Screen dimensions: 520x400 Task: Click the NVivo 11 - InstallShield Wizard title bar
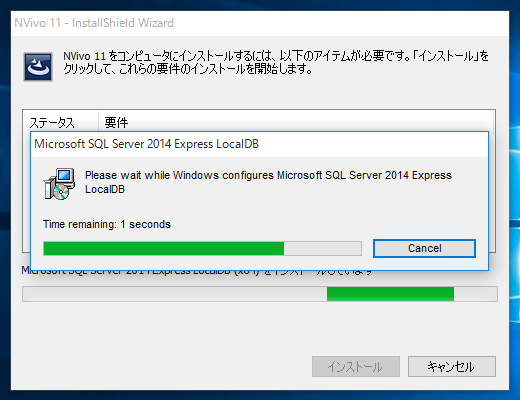point(260,23)
